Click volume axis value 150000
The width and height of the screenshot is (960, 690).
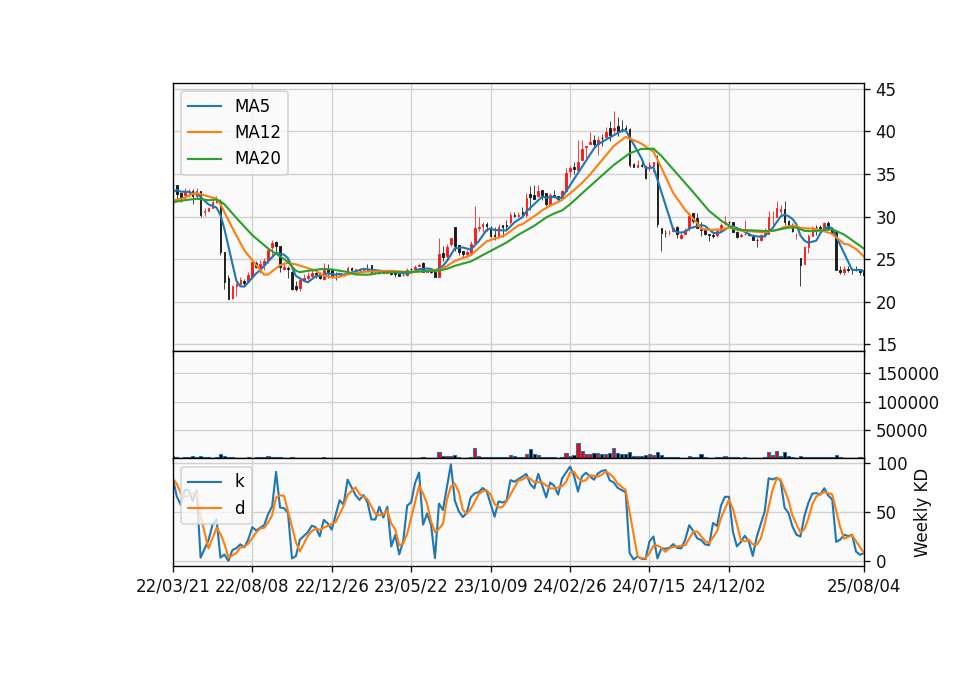pos(907,374)
